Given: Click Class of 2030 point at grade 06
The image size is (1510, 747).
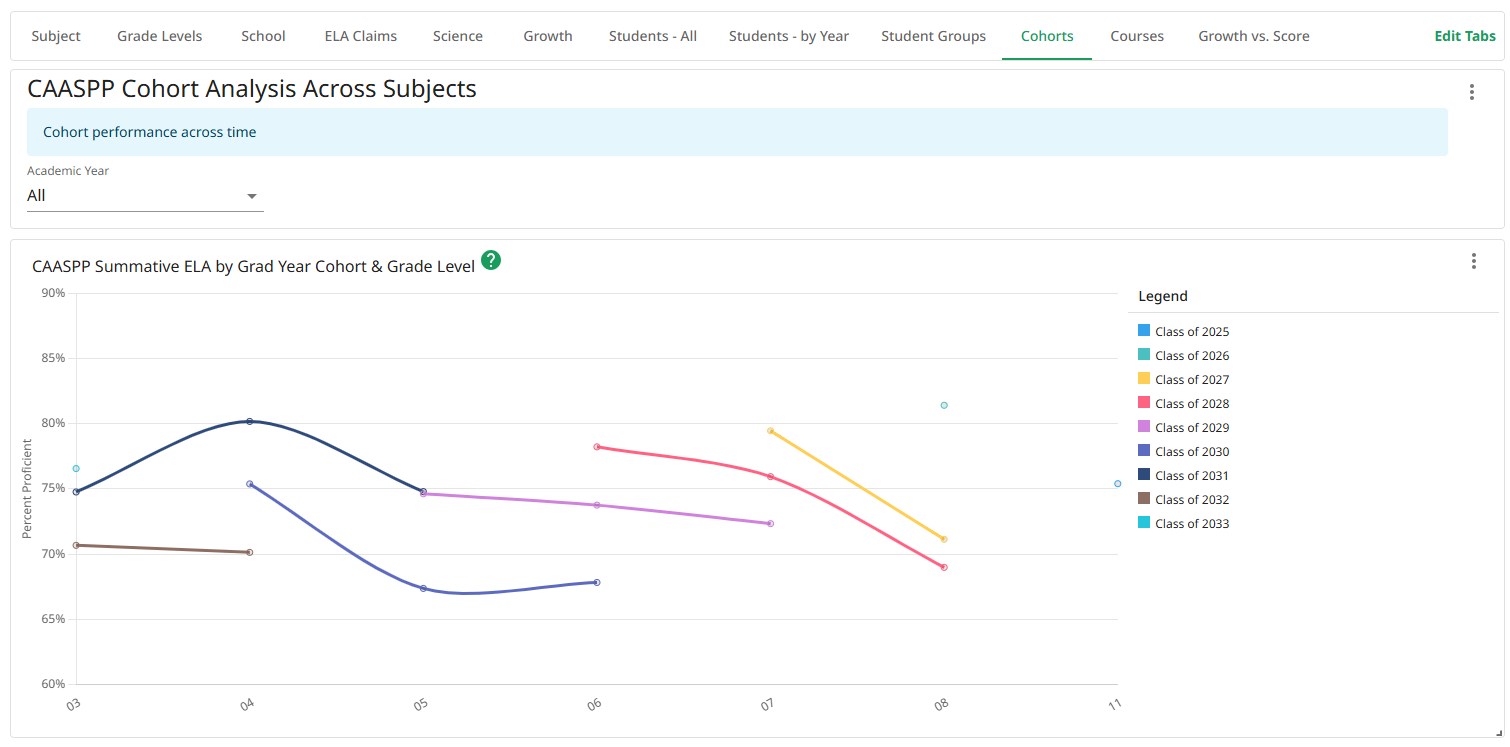Looking at the screenshot, I should tap(597, 582).
